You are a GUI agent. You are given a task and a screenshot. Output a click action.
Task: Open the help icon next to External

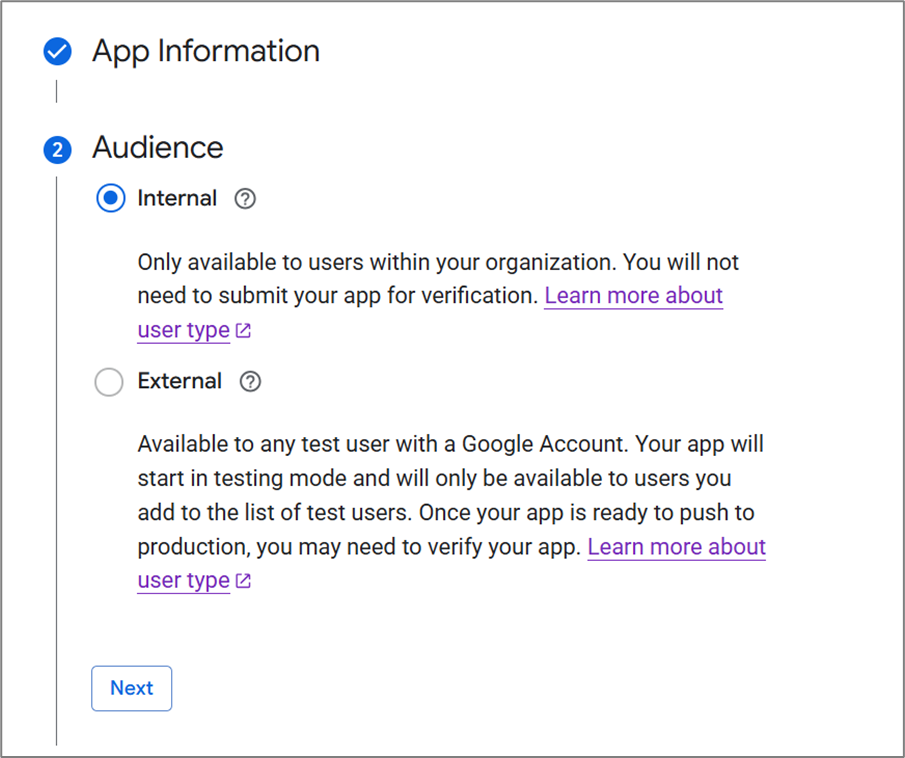pos(250,382)
